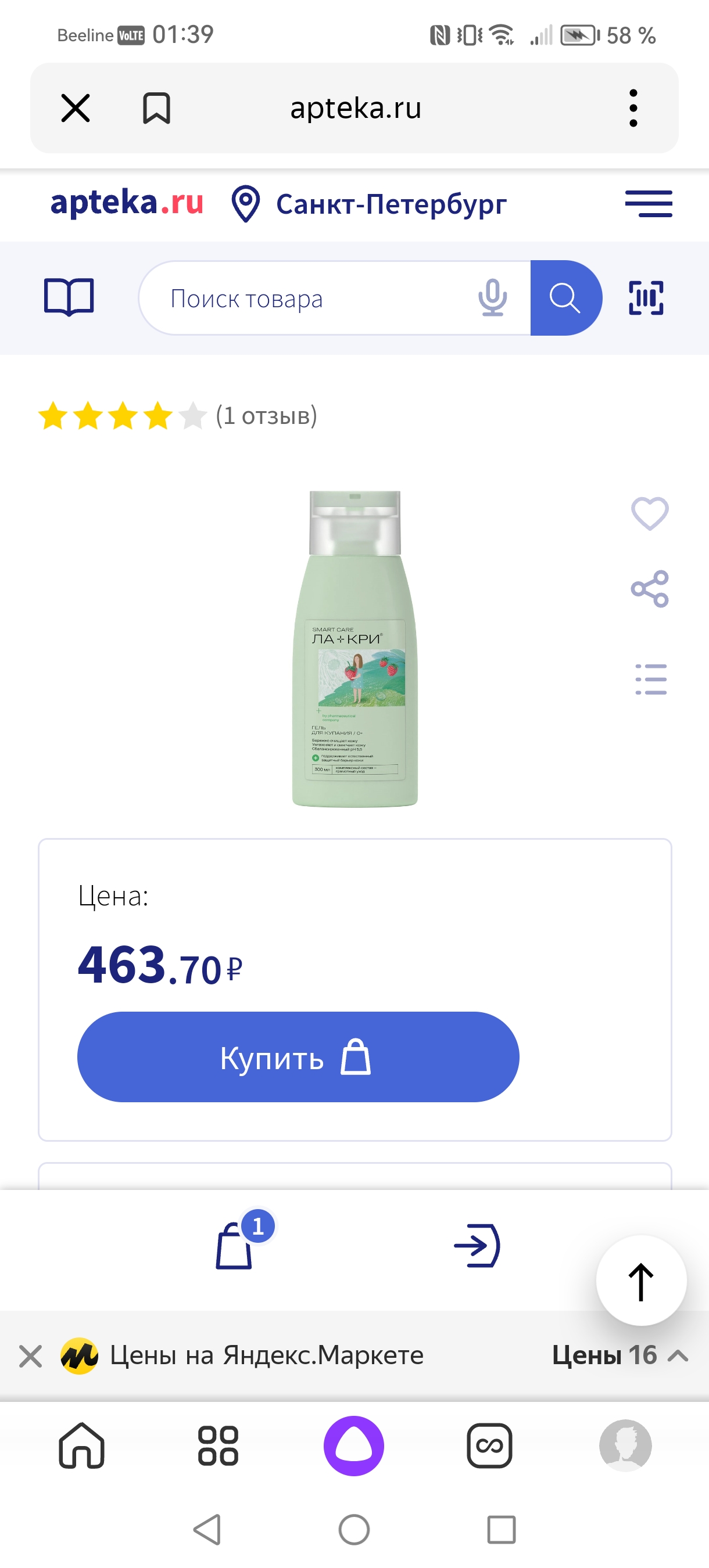Image resolution: width=709 pixels, height=1568 pixels.
Task: Tap the Ла-Кри product bottle image
Action: [355, 649]
